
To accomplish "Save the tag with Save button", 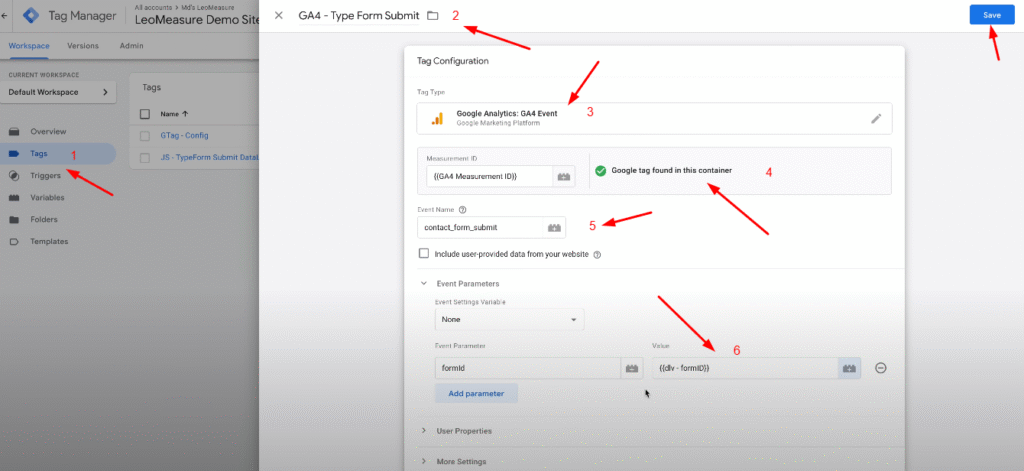I will coord(992,15).
